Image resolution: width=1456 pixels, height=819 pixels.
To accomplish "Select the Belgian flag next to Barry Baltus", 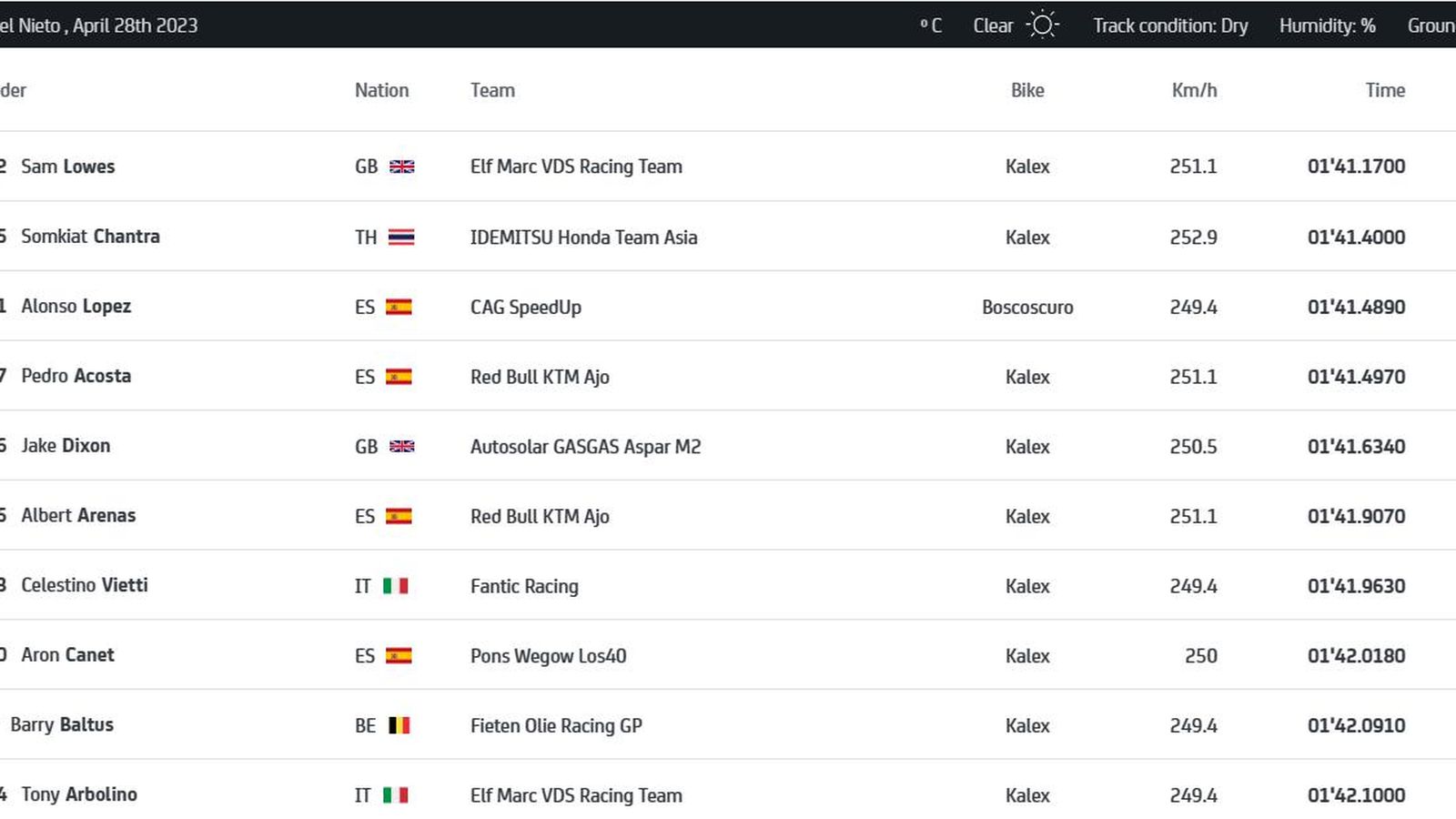I will [x=399, y=725].
